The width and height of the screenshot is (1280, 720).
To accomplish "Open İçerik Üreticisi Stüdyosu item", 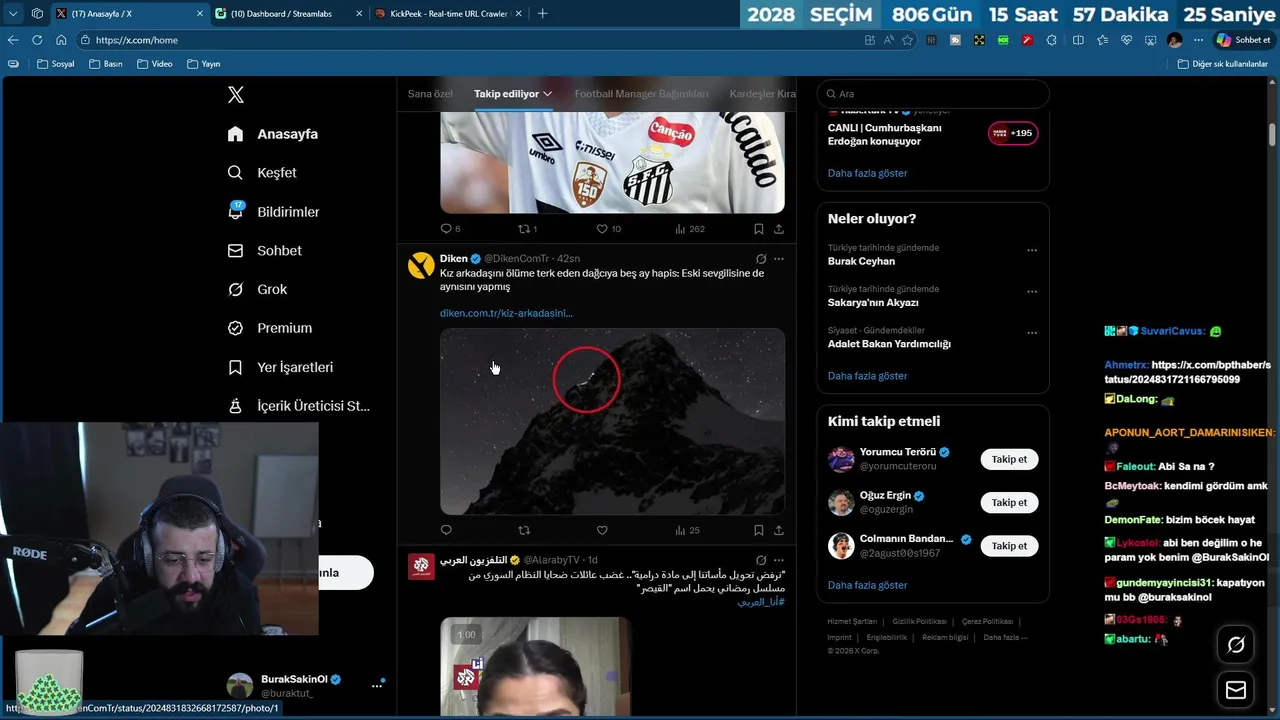I will pos(298,406).
